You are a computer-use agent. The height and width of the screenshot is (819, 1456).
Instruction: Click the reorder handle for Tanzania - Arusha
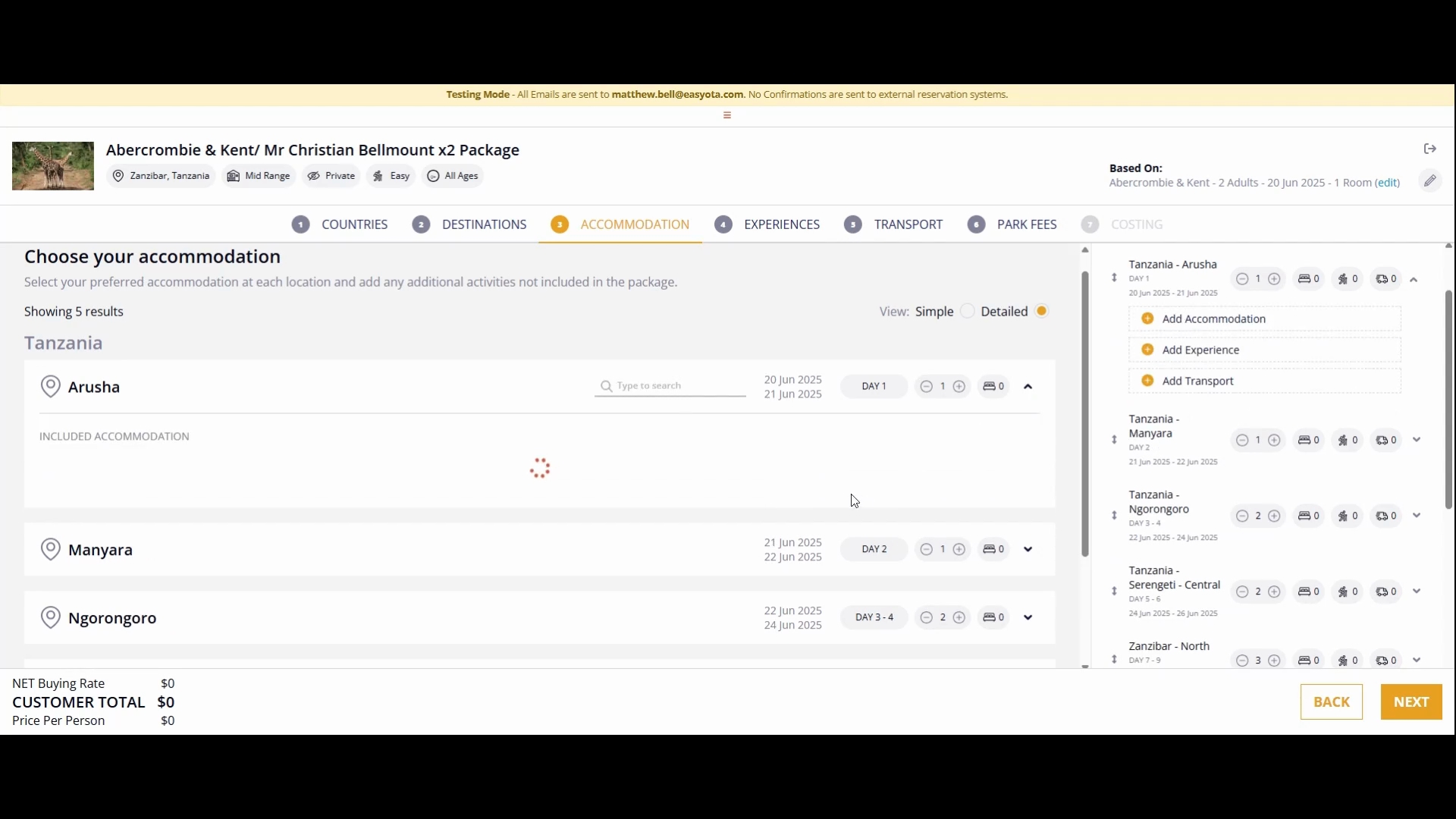tap(1114, 278)
